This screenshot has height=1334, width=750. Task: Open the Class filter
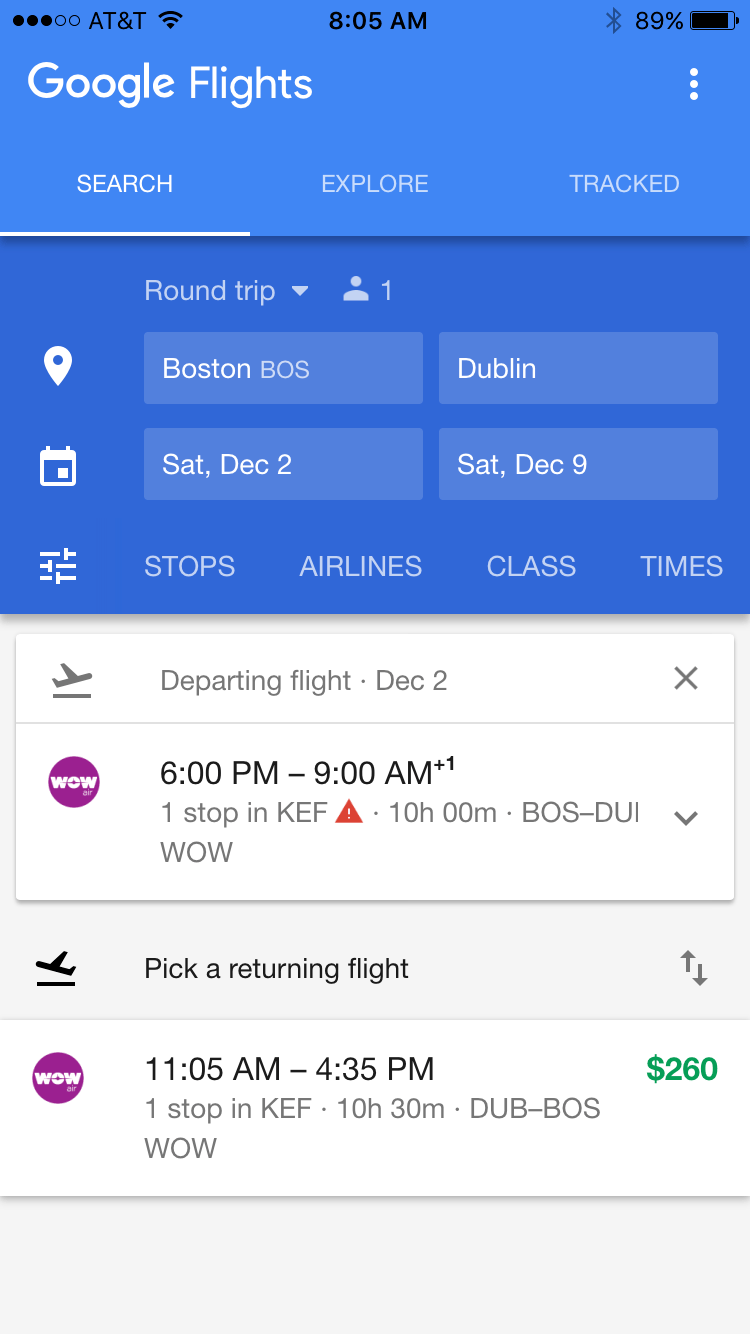[531, 566]
